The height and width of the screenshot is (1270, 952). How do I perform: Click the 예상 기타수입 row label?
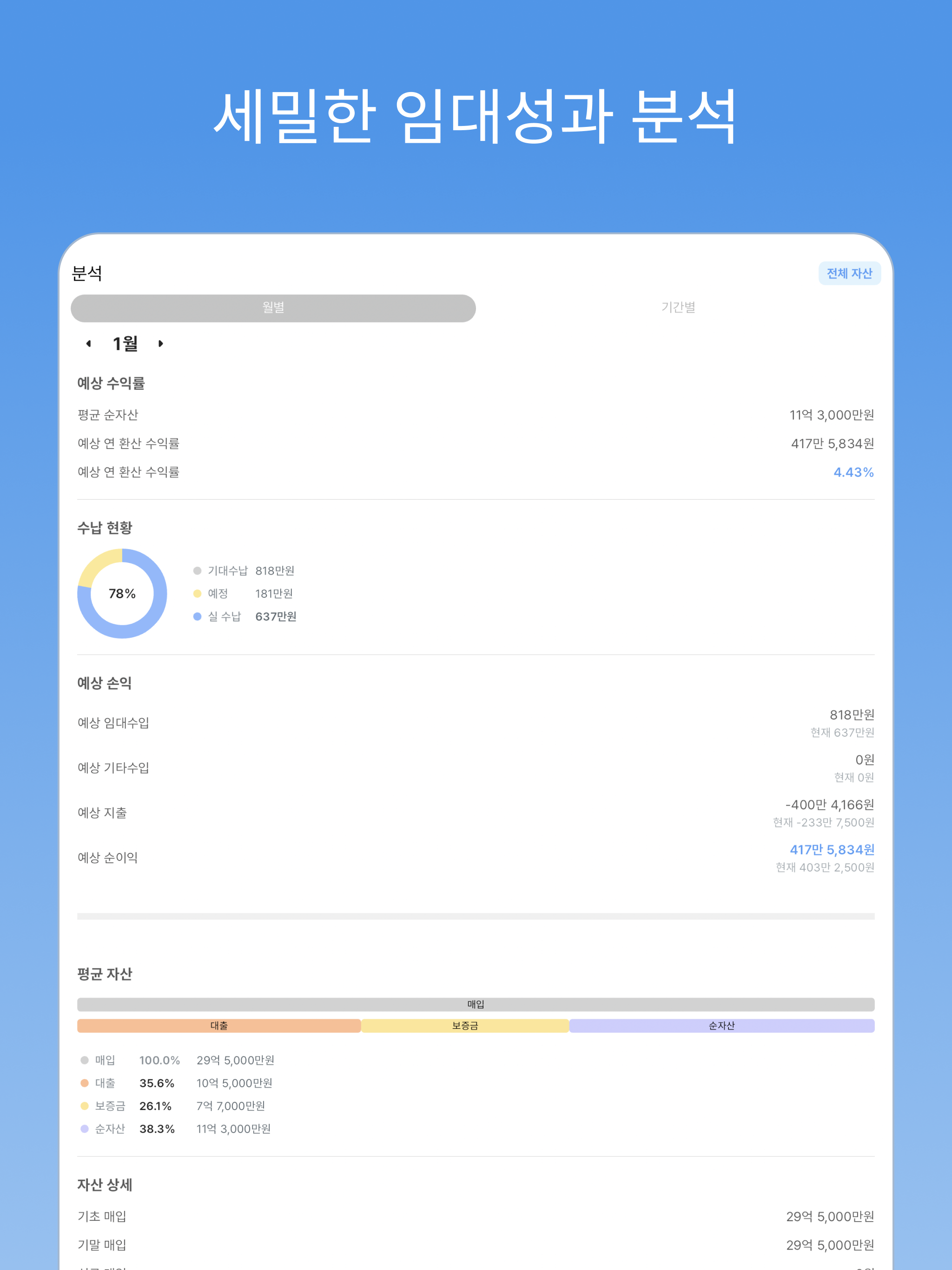pyautogui.click(x=113, y=767)
